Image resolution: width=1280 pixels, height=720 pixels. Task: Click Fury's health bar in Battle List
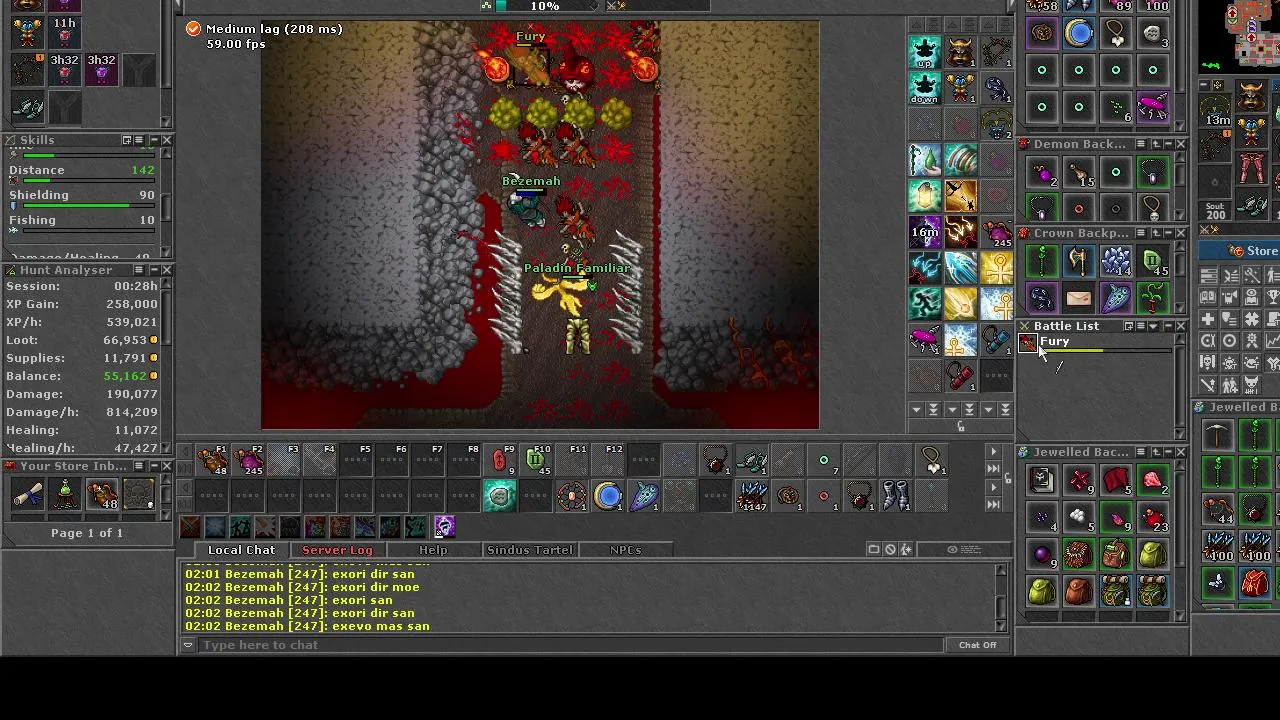coord(1106,351)
